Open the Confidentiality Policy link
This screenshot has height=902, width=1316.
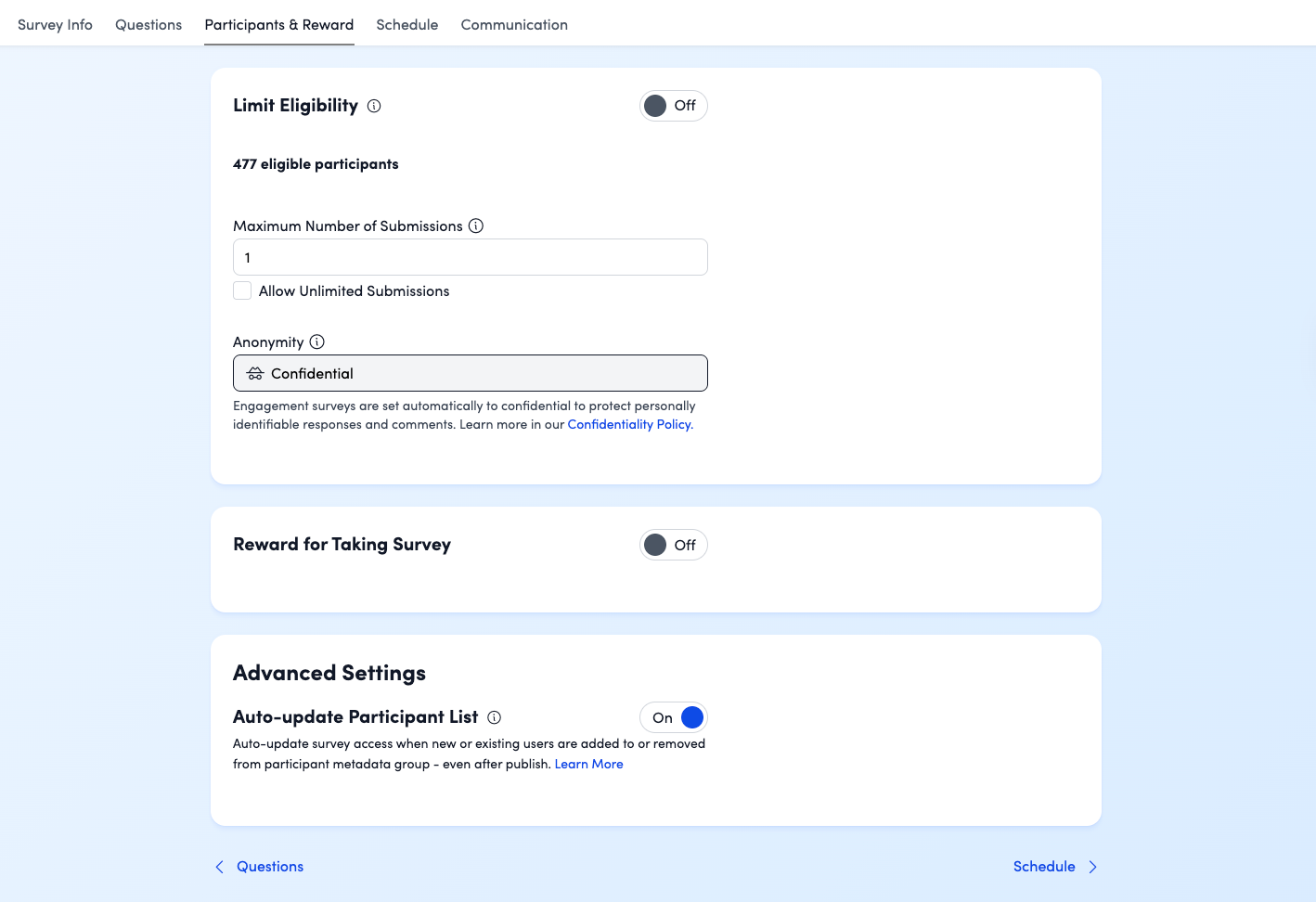629,424
